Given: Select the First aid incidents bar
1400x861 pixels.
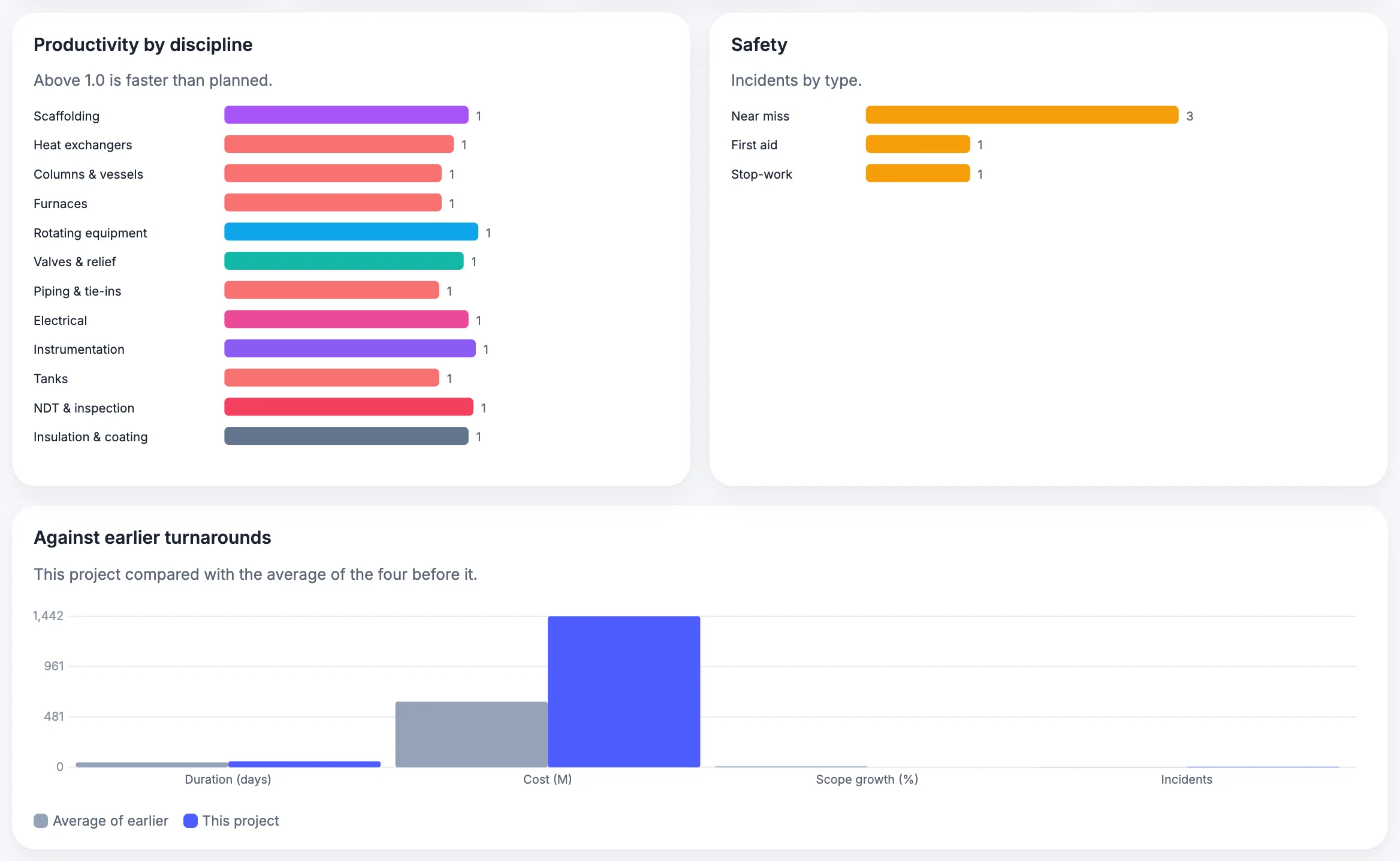Looking at the screenshot, I should tap(918, 144).
